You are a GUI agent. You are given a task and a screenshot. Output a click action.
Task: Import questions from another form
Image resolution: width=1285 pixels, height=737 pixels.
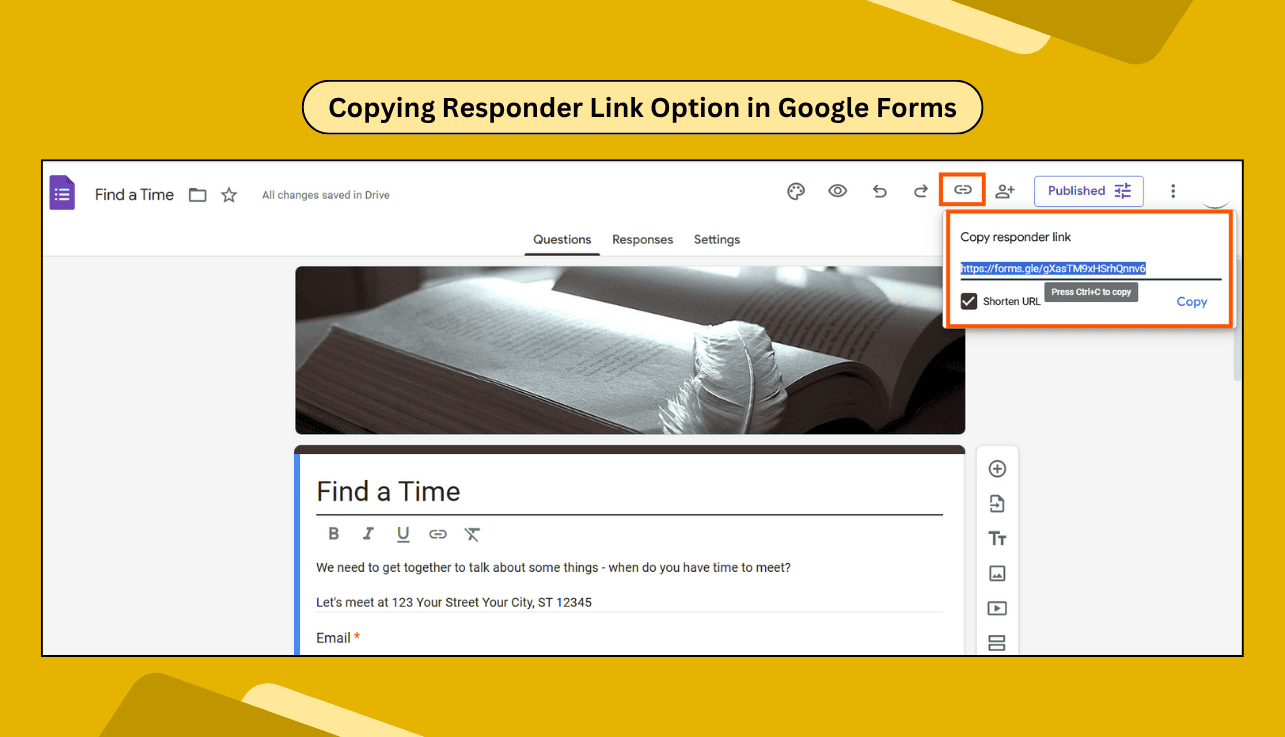997,503
